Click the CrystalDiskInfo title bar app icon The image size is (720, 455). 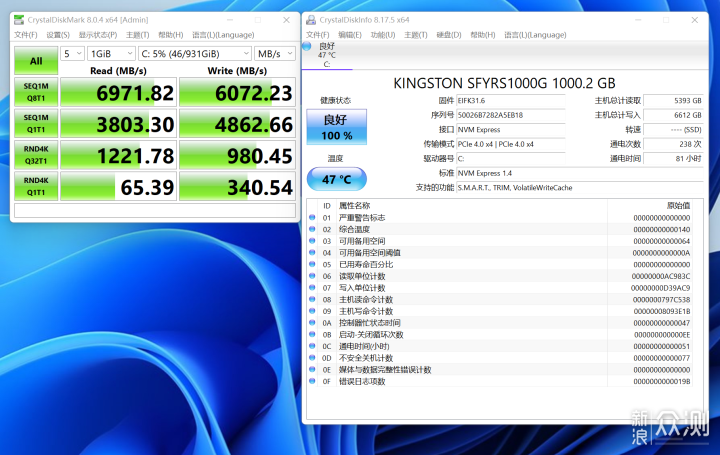[x=311, y=20]
